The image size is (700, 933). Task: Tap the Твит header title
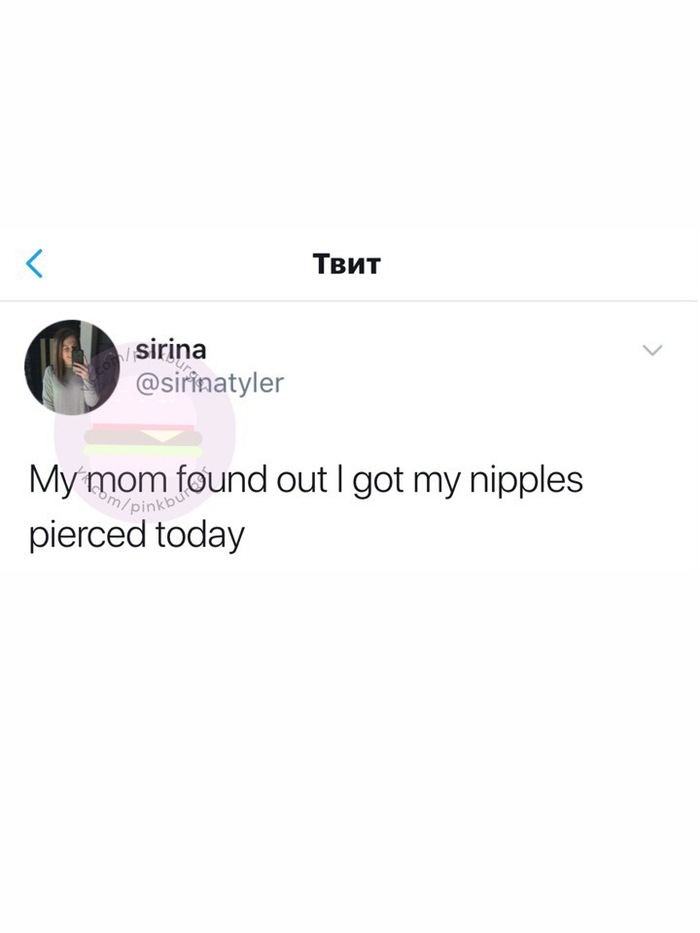pyautogui.click(x=346, y=264)
